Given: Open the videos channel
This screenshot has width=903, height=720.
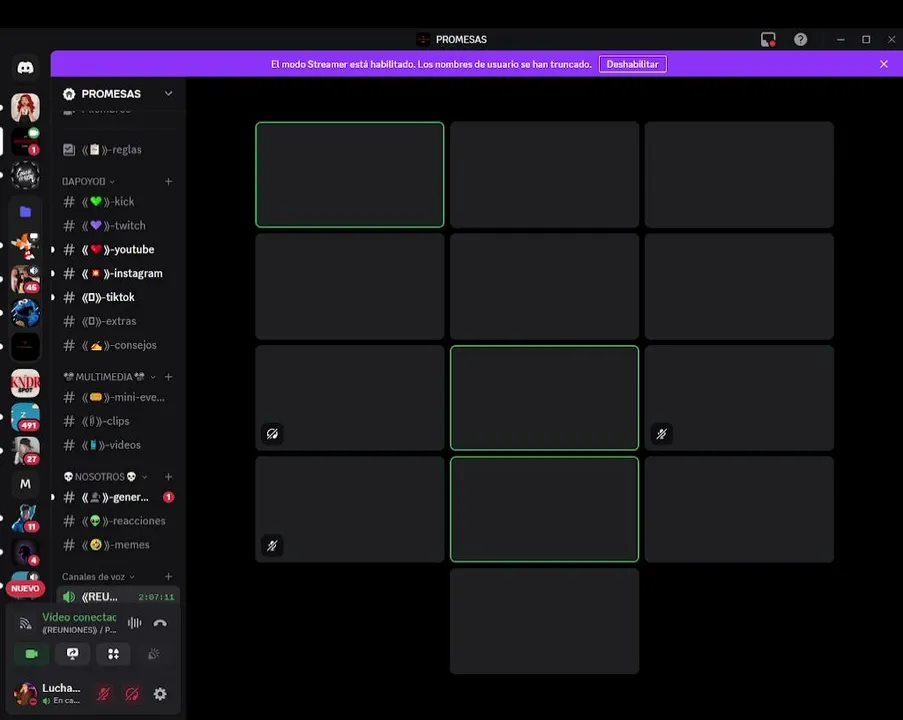Looking at the screenshot, I should coord(117,445).
